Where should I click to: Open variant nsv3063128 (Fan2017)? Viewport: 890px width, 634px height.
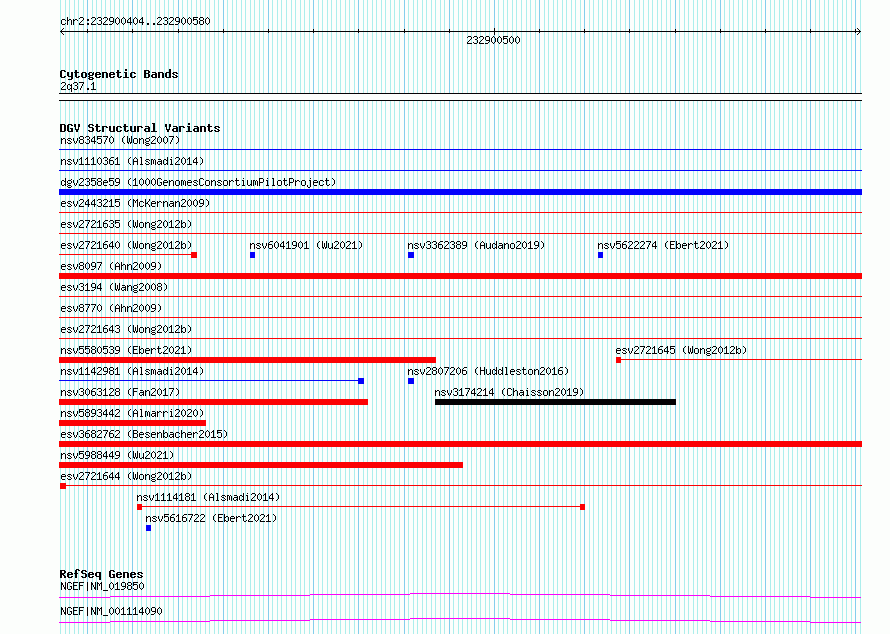120,392
